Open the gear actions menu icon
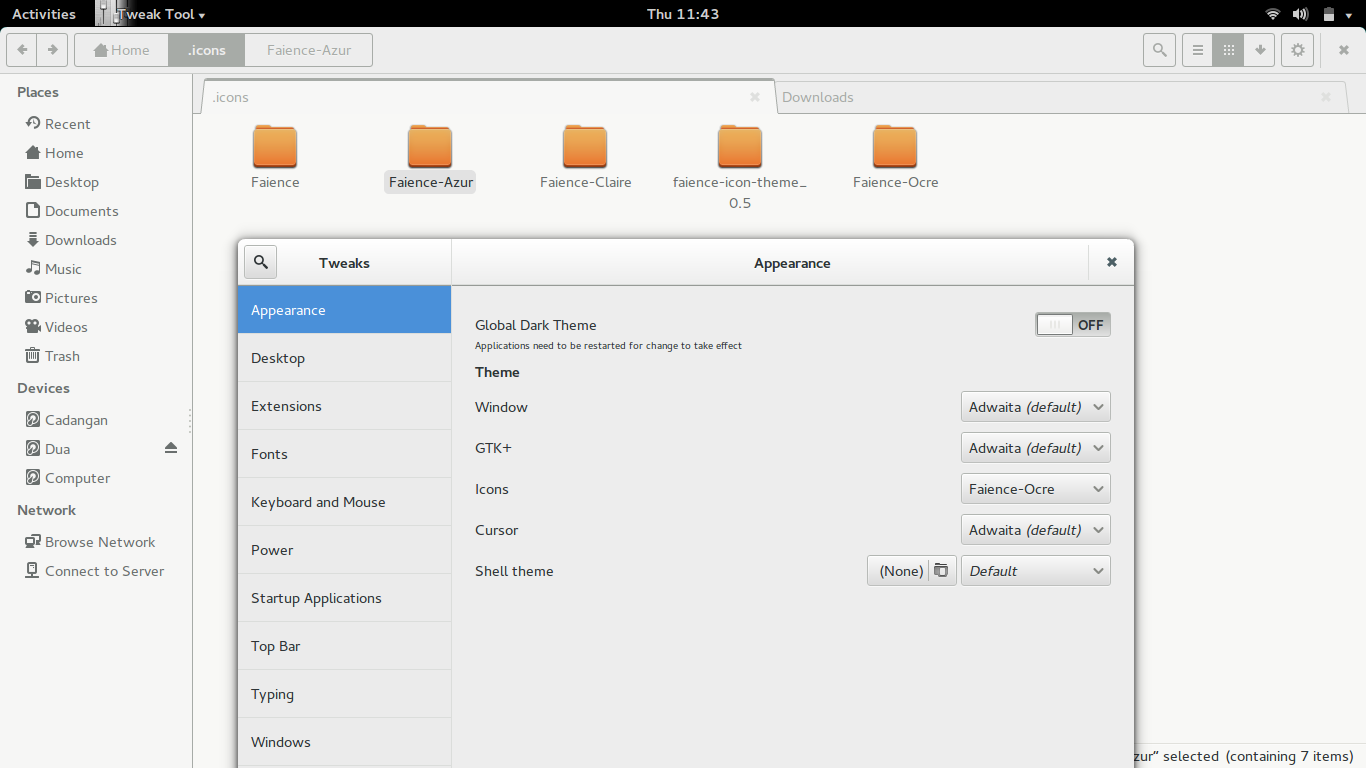Image resolution: width=1366 pixels, height=768 pixels. [x=1297, y=49]
